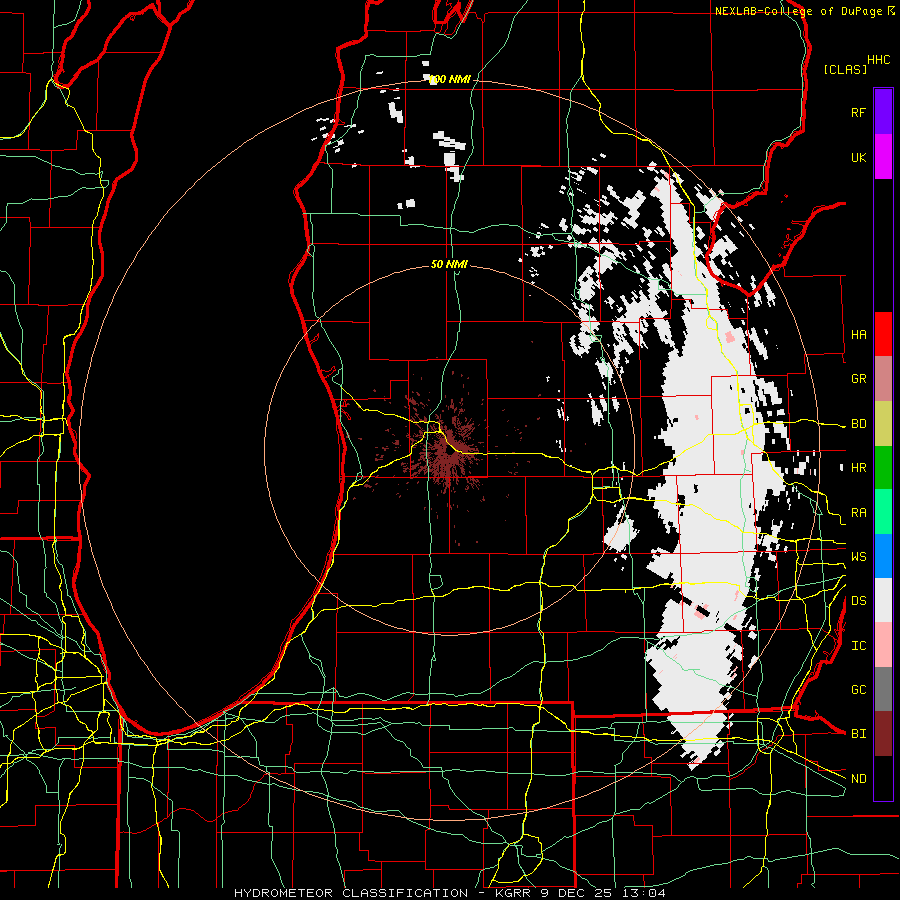Click the "HR" legend label
Viewport: 900px width, 900px height.
pos(858,468)
